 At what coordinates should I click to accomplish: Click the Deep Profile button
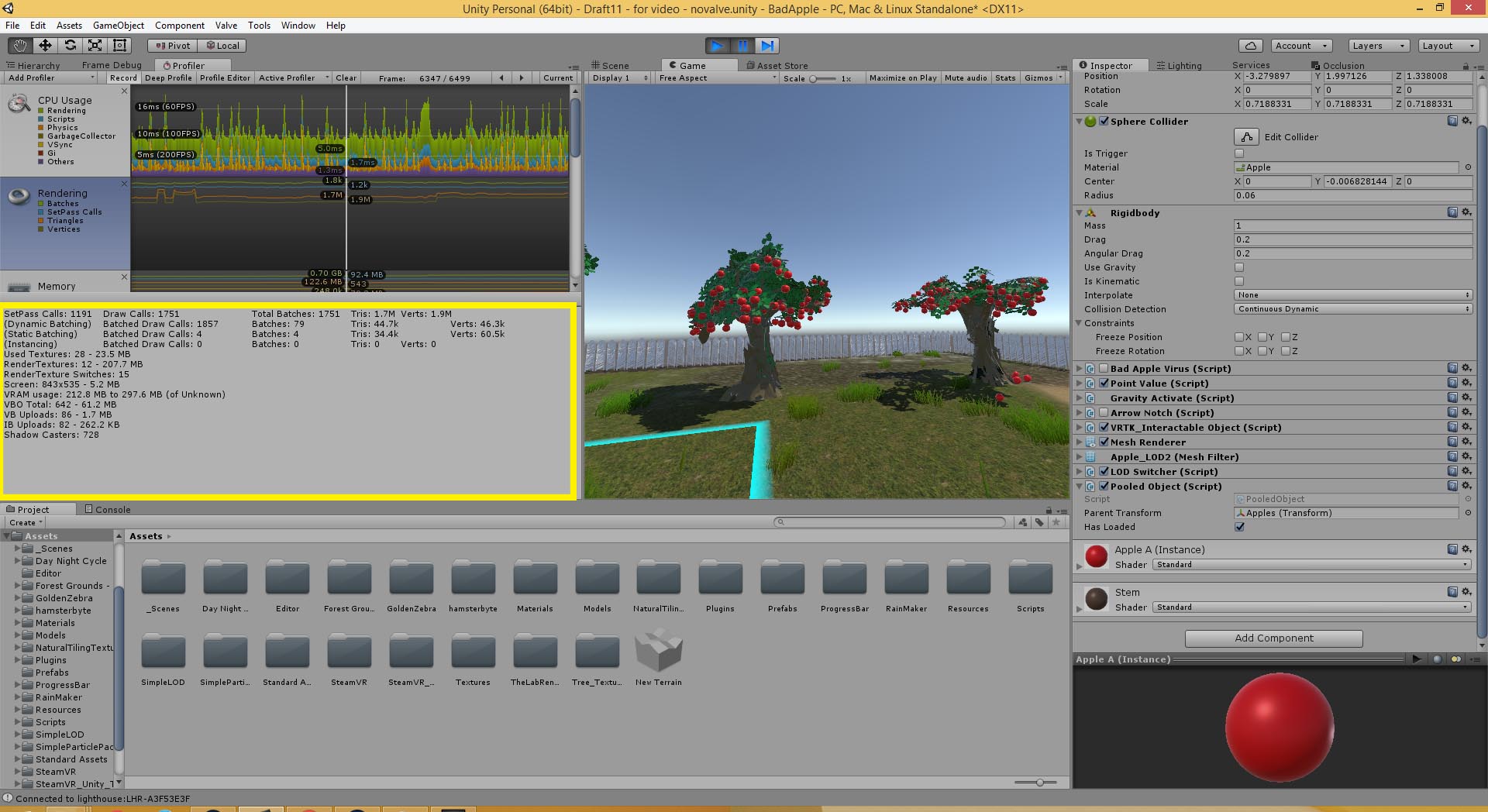coord(168,78)
